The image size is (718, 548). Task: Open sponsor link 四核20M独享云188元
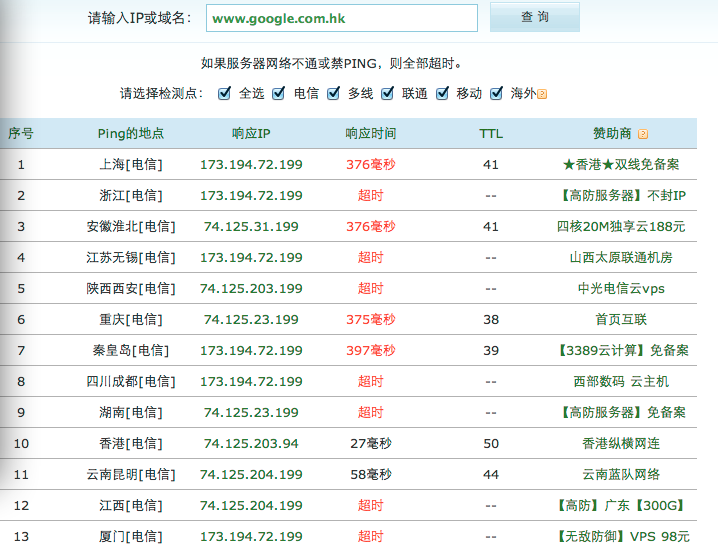coord(621,227)
